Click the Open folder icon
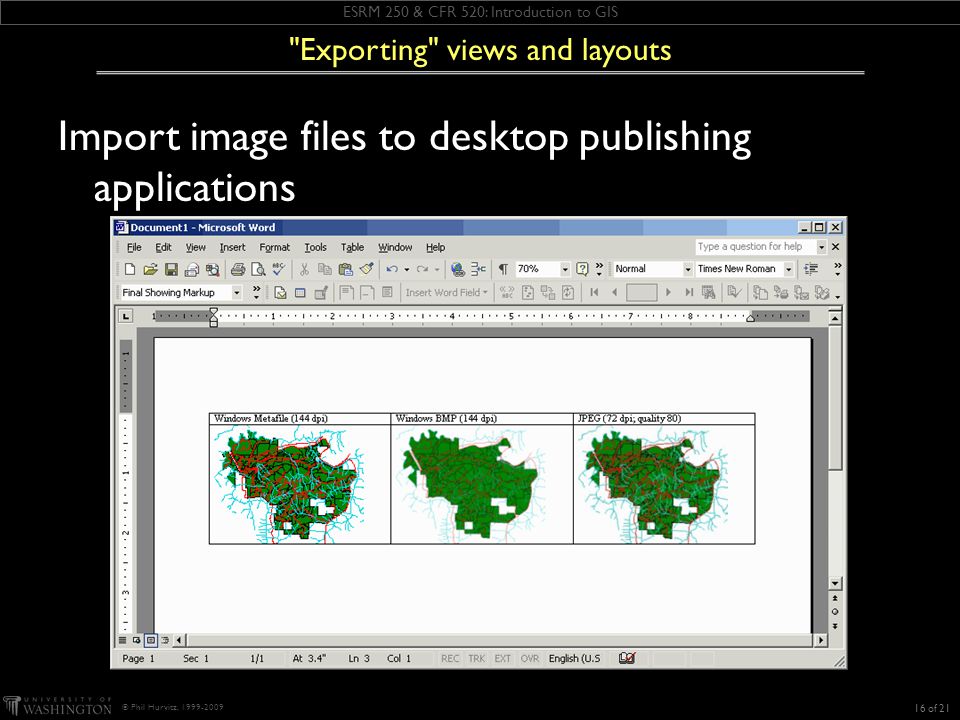This screenshot has width=960, height=720. pos(151,269)
